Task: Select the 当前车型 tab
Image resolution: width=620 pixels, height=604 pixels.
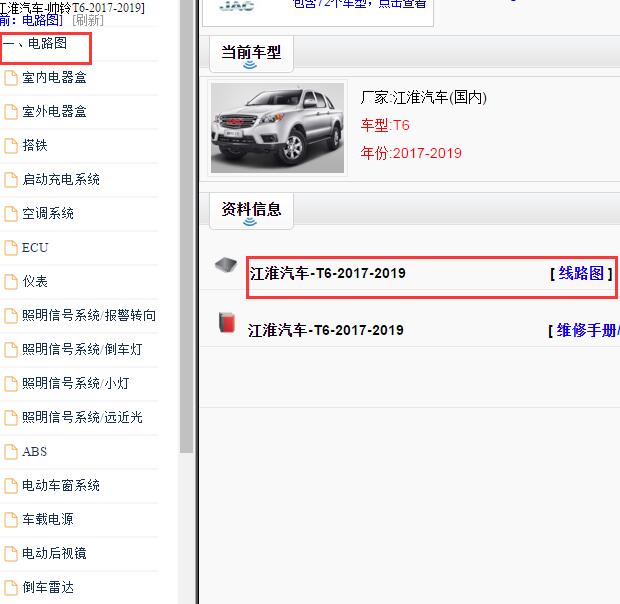Action: tap(251, 53)
